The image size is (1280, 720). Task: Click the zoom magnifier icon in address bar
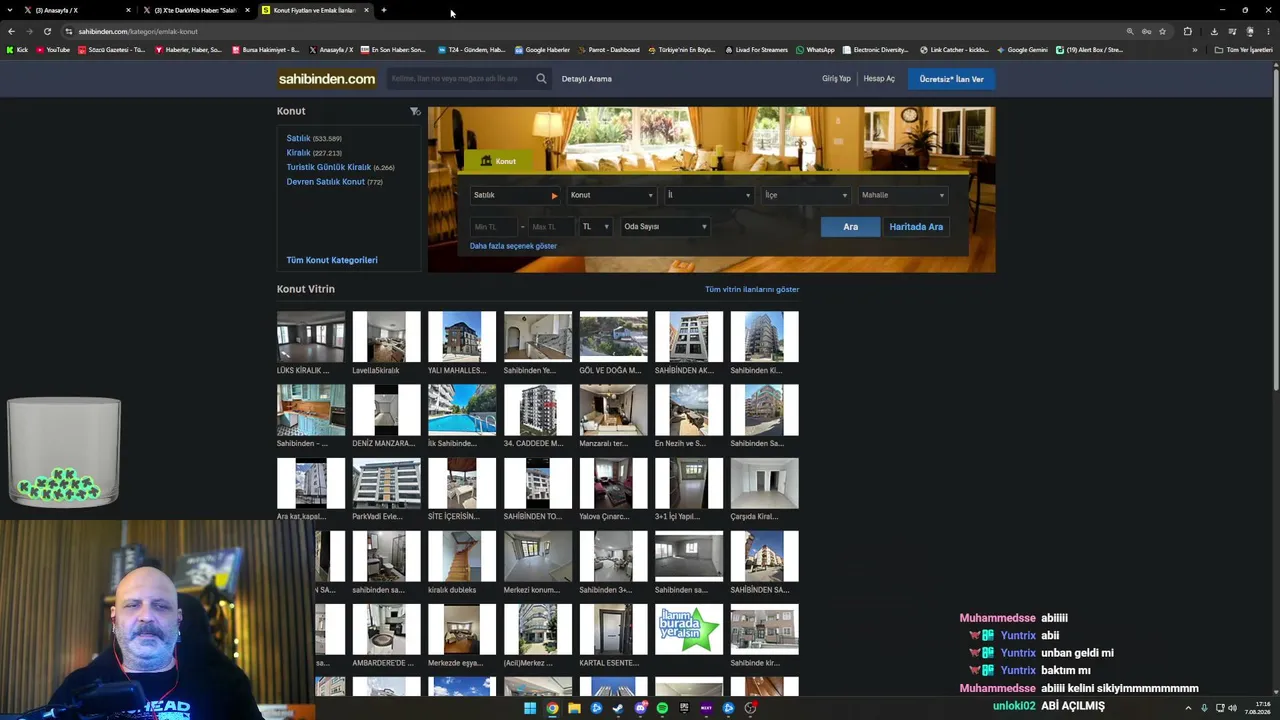pos(1130,31)
